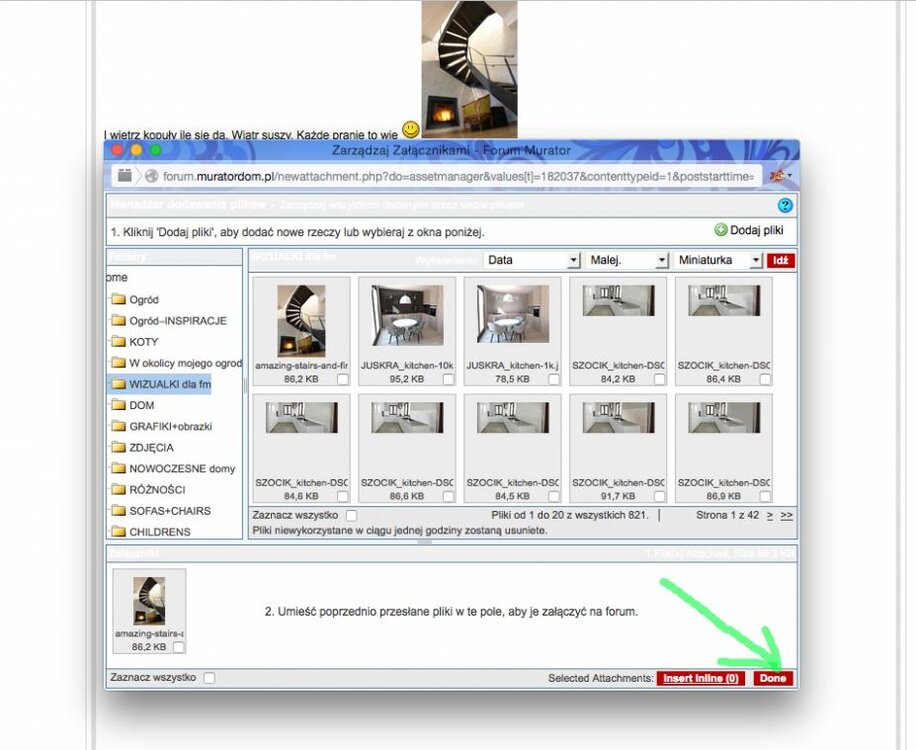Screen dimensions: 916x750
Task: Tick checkbox under amazing-stairs thumbnail in file grid
Action: pos(343,380)
